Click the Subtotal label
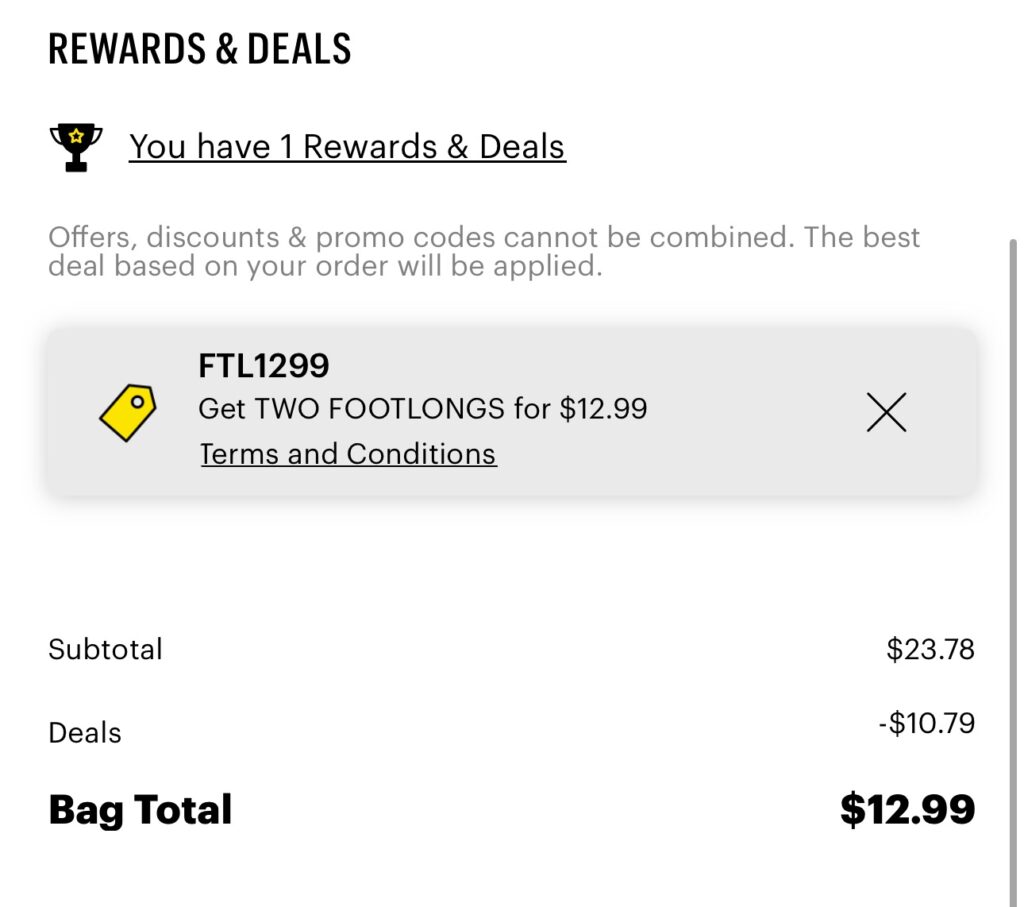 coord(105,649)
